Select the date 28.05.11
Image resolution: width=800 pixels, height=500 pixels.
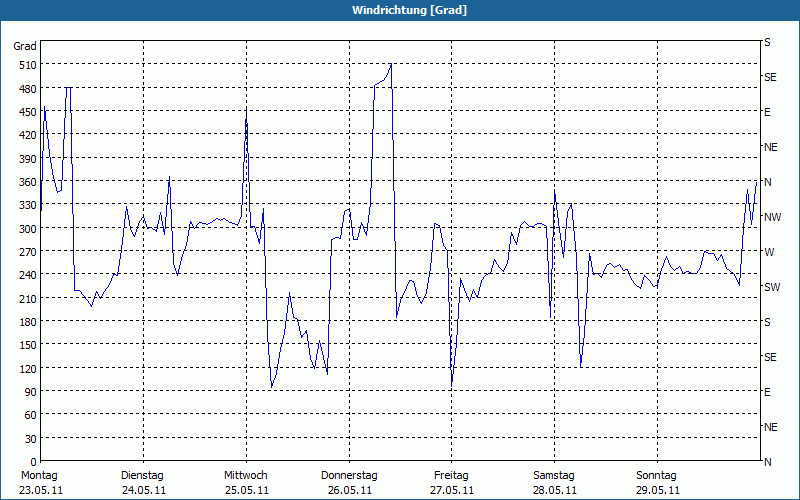(555, 491)
